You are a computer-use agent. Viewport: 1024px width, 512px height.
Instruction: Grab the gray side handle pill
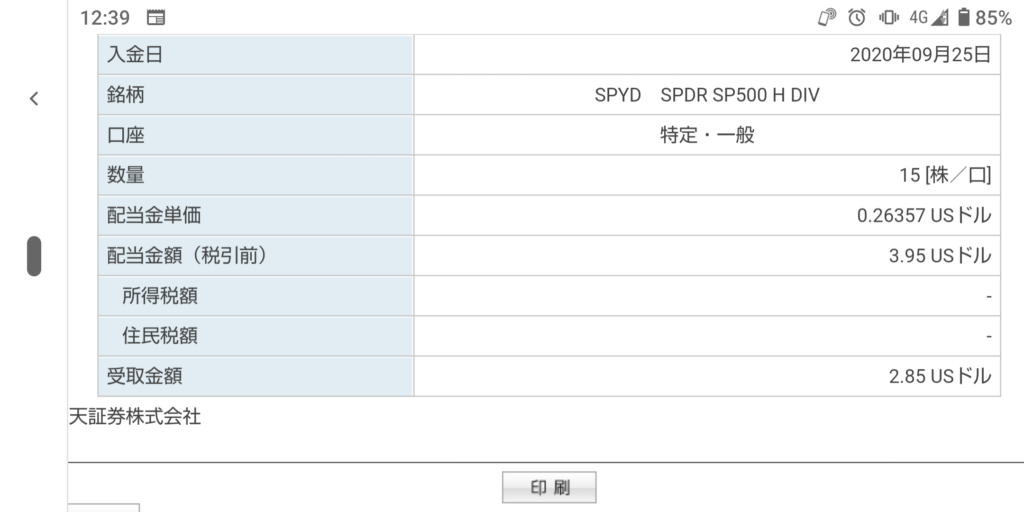(34, 256)
